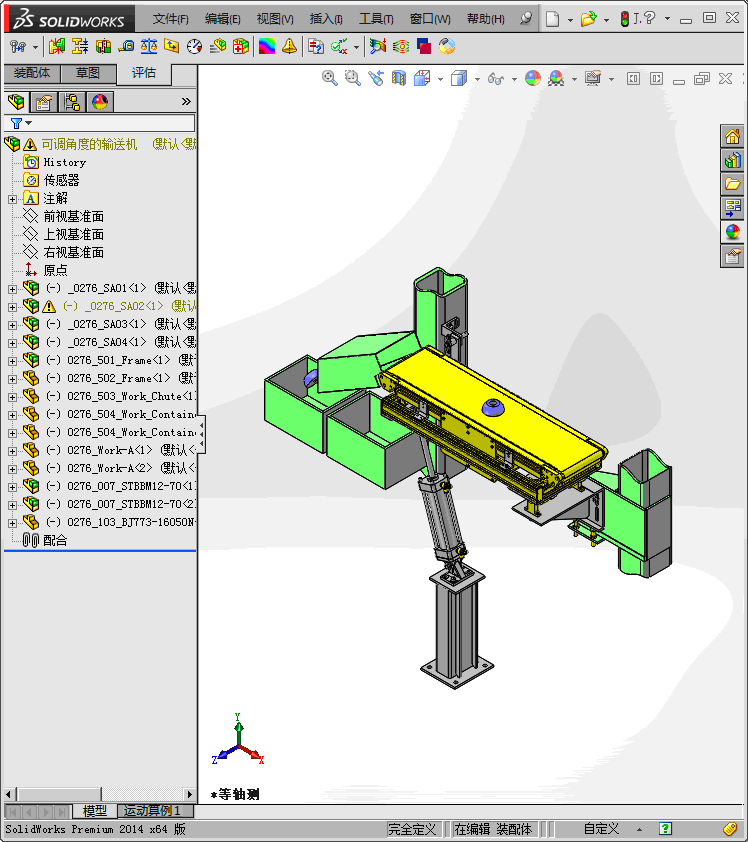Open the AssemblyXpert icon
This screenshot has height=842, width=748.
point(241,47)
